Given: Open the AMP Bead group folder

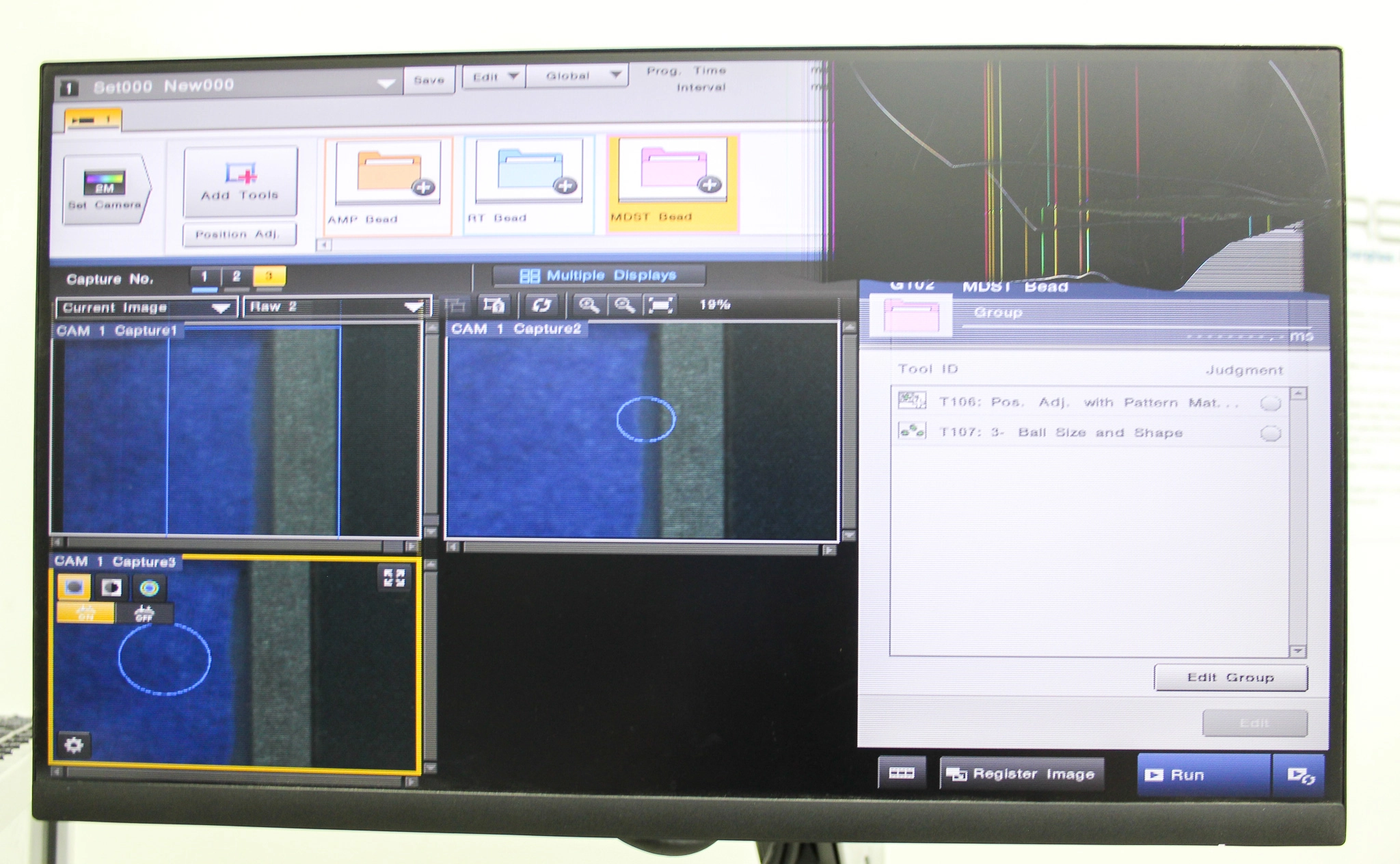Looking at the screenshot, I should coord(388,185).
